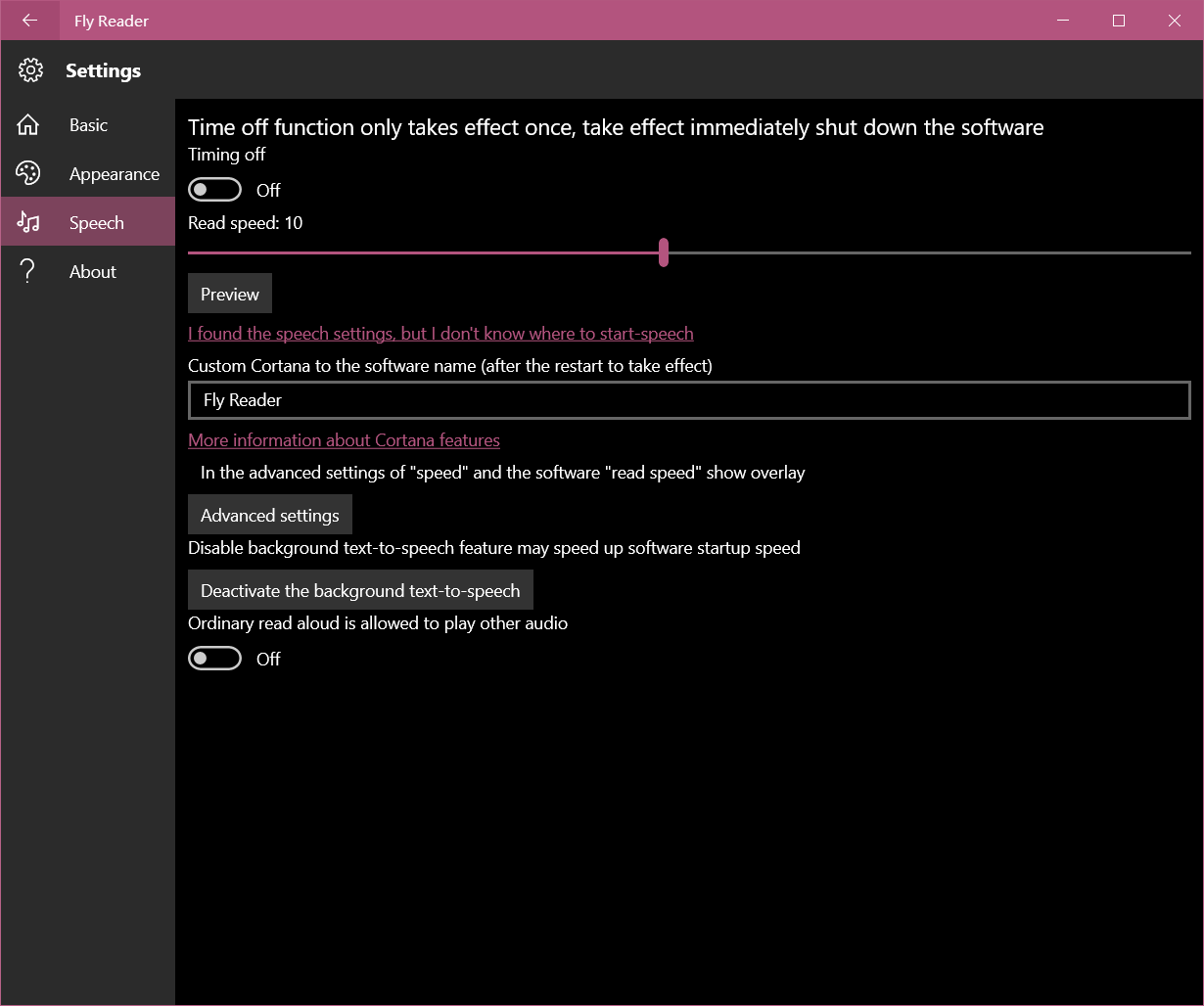Follow the Cortana features information link
This screenshot has width=1204, height=1006.
(x=344, y=440)
